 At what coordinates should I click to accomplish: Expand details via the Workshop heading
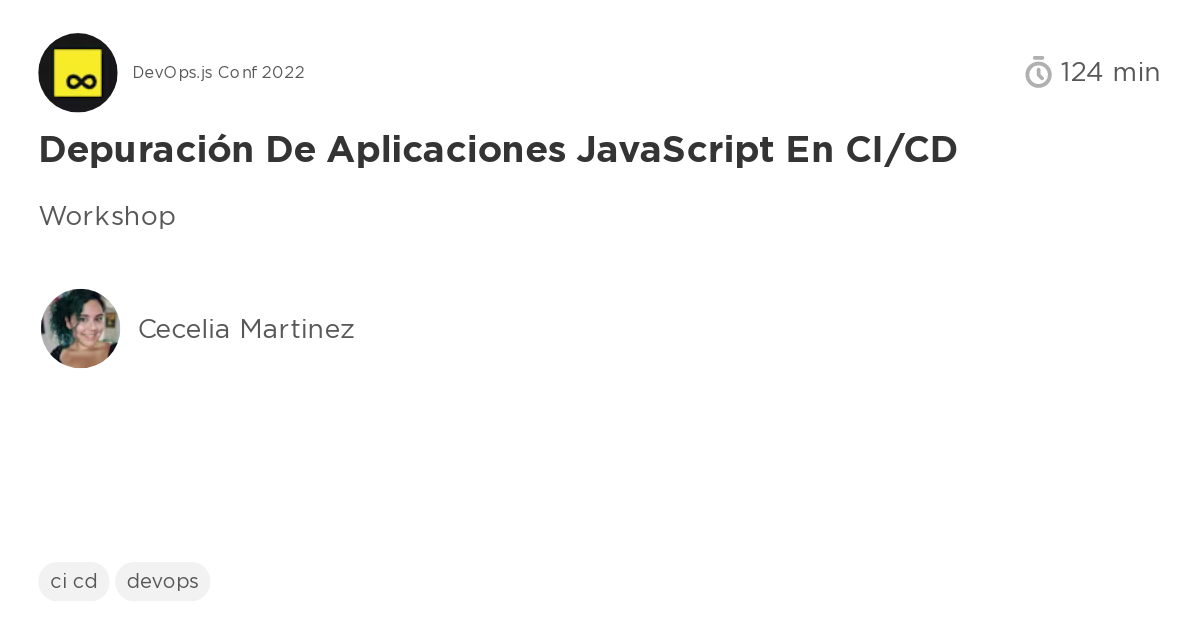point(107,216)
